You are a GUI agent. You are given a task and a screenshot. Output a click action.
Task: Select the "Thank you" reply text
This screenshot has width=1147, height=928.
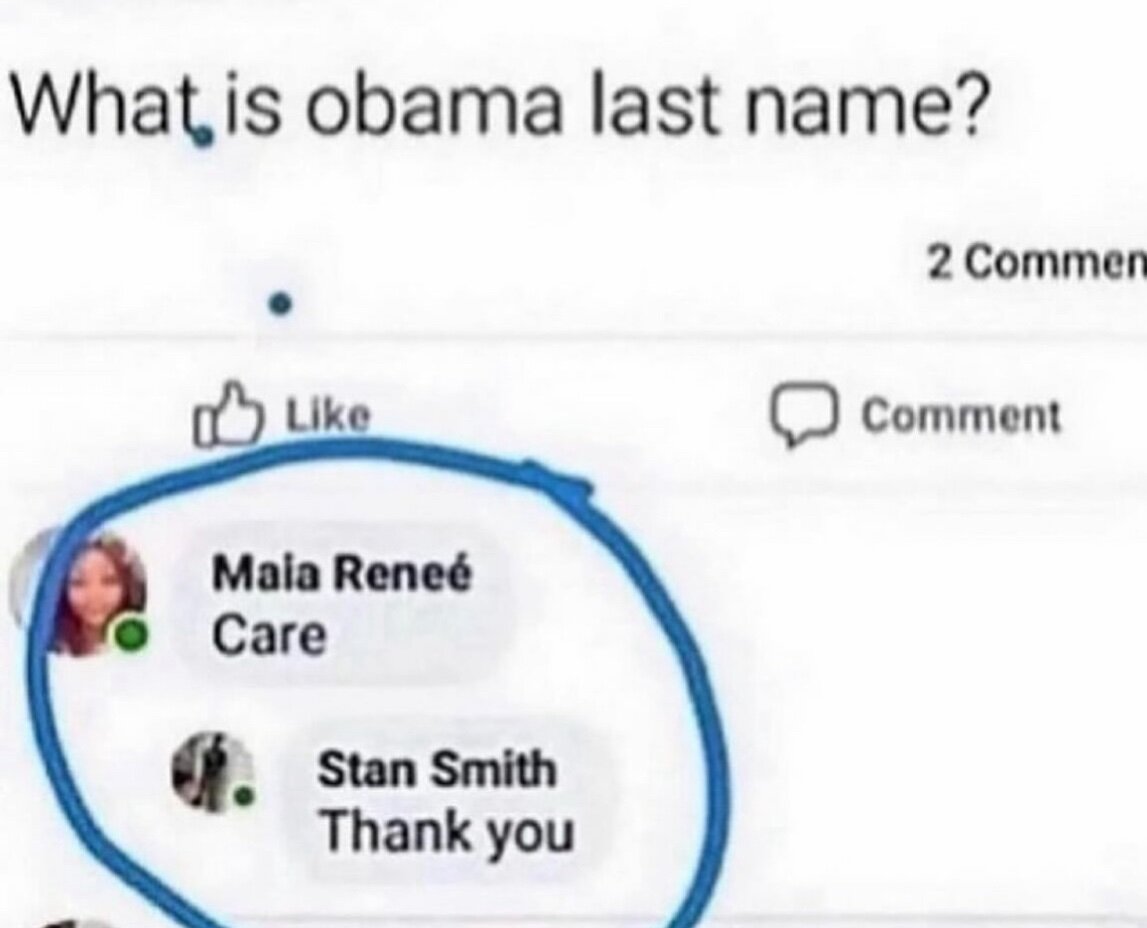447,830
